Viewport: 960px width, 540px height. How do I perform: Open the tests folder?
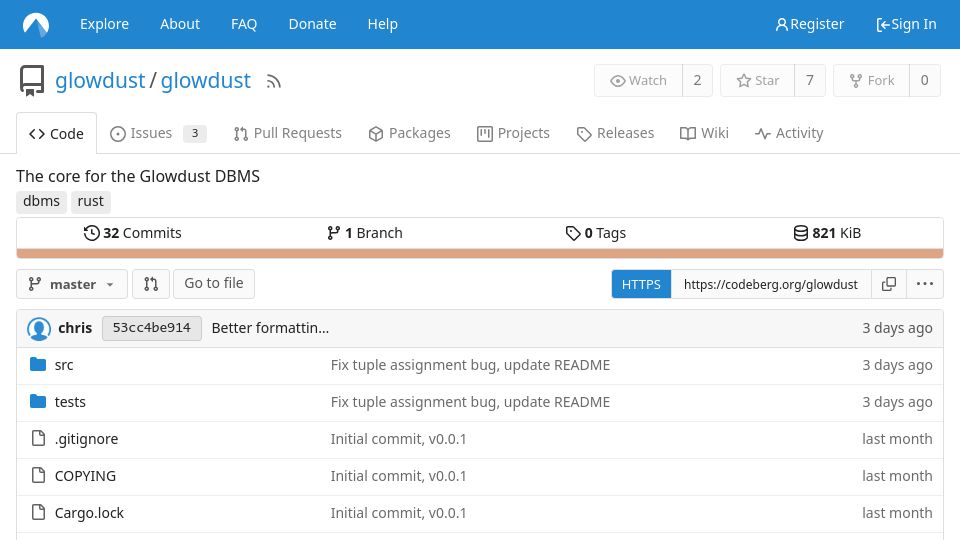tap(70, 402)
